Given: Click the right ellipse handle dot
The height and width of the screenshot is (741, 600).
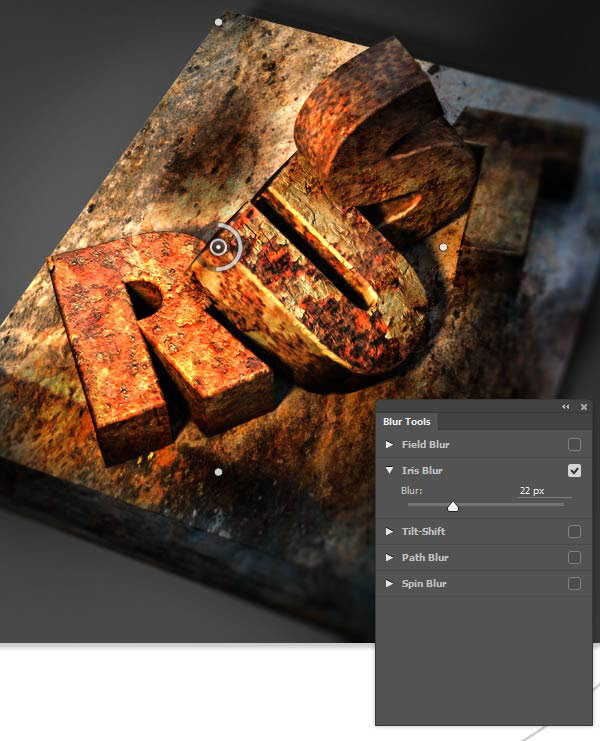Looking at the screenshot, I should (443, 247).
